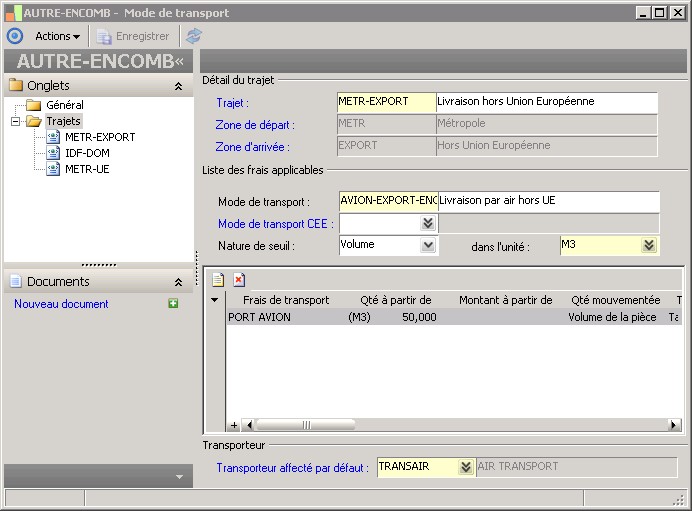692x511 pixels.
Task: Select the Général tree item
Action: tap(65, 105)
